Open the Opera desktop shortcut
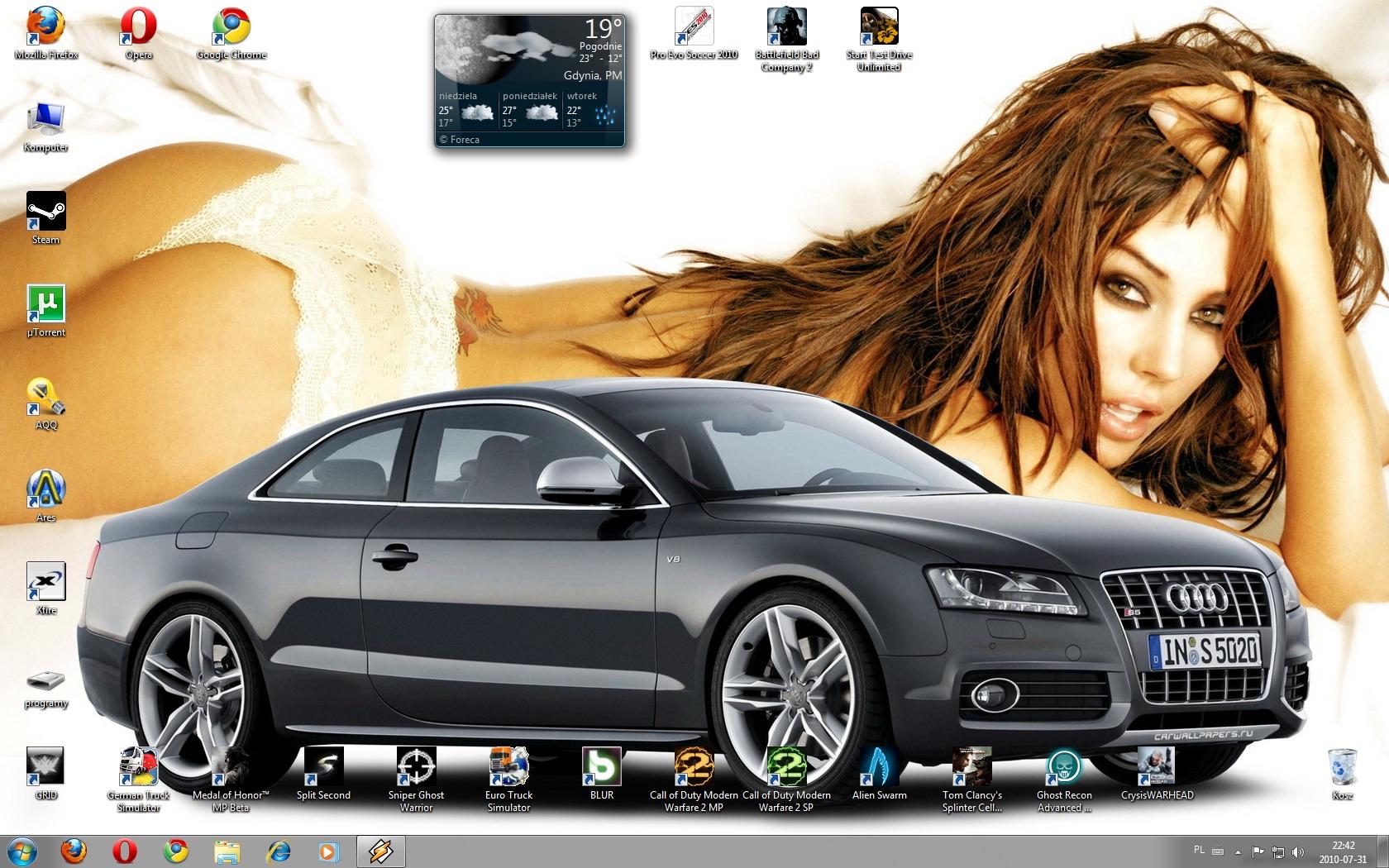 click(139, 34)
